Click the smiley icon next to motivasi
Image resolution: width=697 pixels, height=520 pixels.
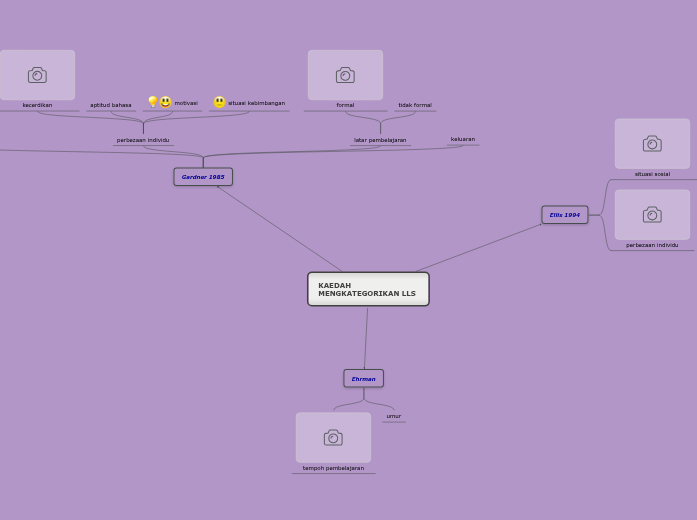tap(166, 102)
